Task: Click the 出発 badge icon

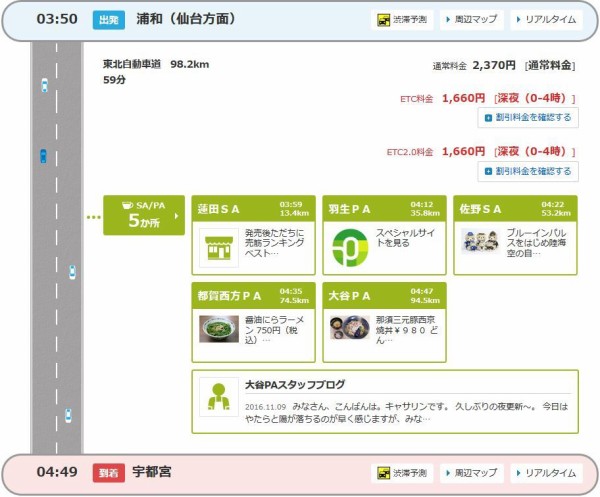Action: pyautogui.click(x=109, y=20)
